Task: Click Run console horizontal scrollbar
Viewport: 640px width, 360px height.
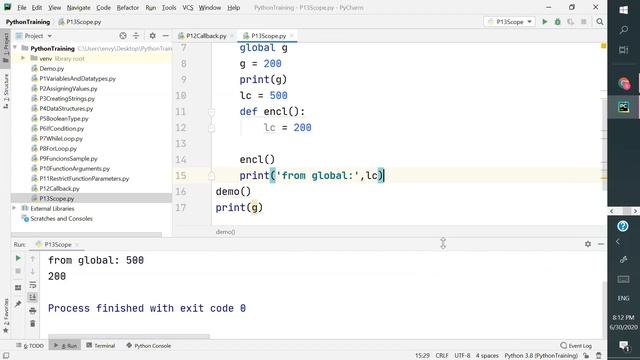Action: (x=129, y=336)
